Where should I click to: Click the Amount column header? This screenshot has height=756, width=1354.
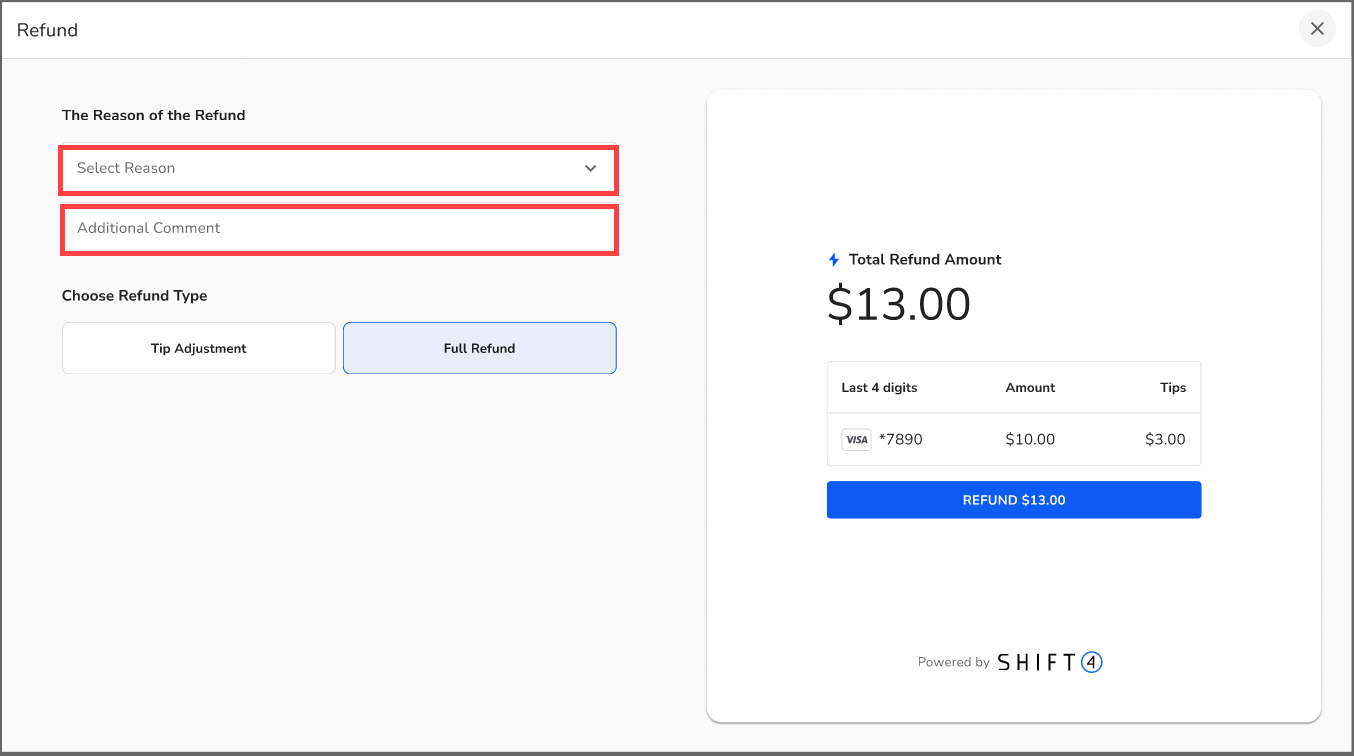1030,388
